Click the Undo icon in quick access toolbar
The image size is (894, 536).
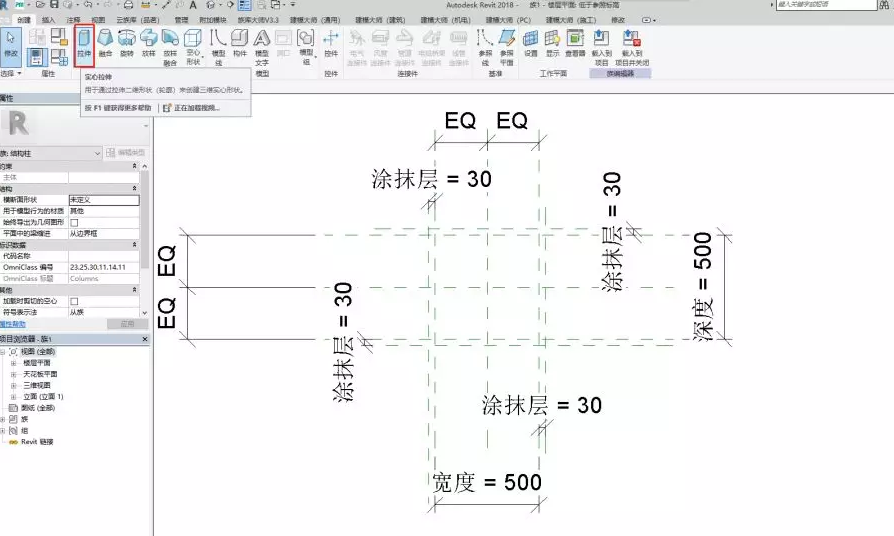88,5
